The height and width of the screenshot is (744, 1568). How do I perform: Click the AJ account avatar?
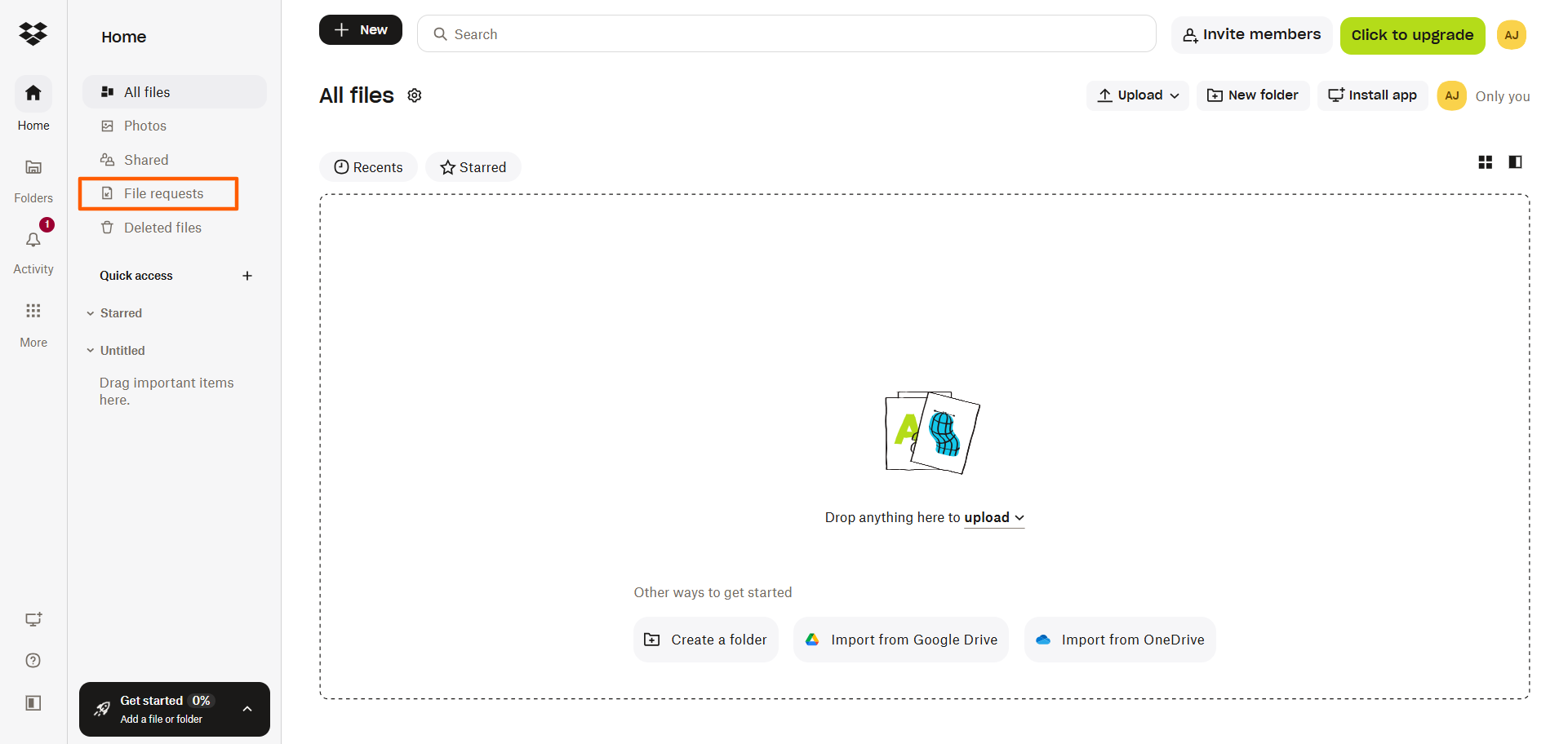[1512, 35]
